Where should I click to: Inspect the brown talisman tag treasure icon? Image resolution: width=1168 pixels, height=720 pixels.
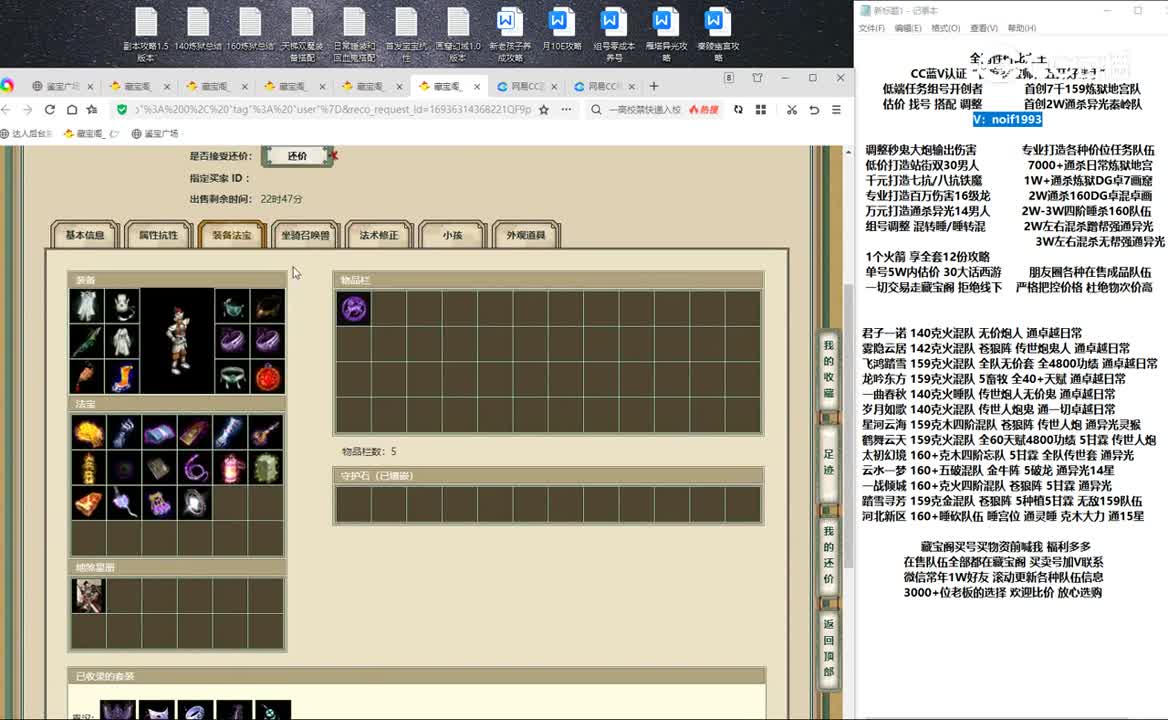(x=195, y=433)
